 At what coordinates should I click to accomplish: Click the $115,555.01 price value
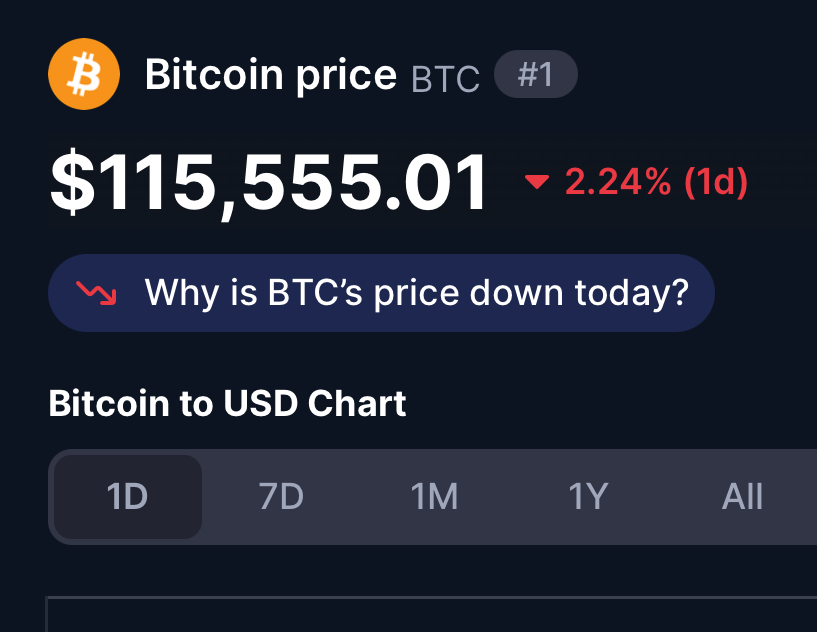[x=268, y=182]
